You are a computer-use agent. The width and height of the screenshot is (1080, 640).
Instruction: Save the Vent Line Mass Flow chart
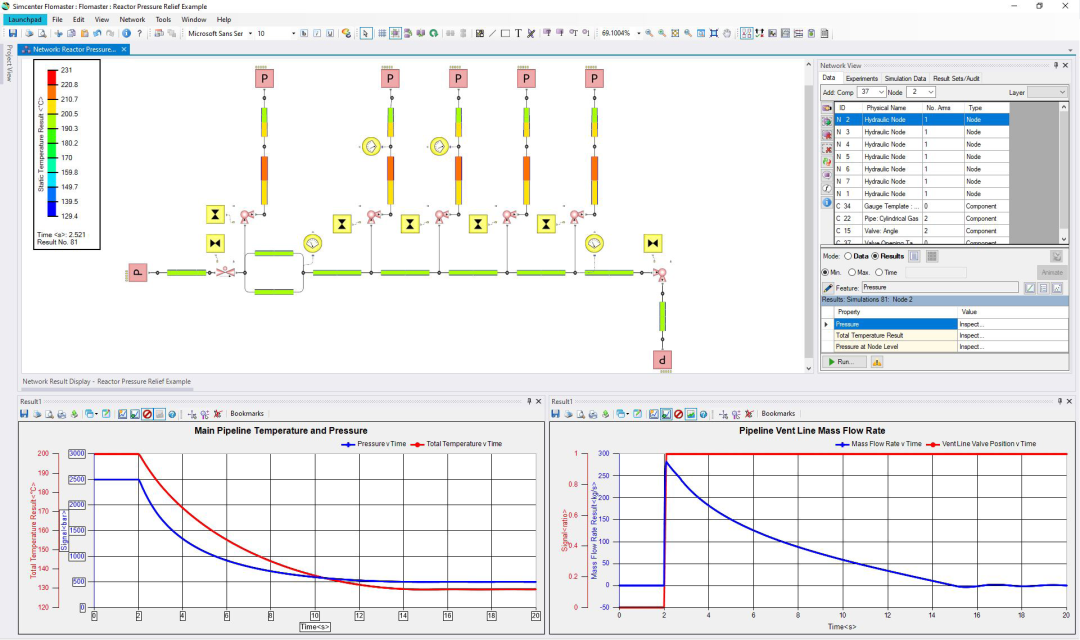pyautogui.click(x=555, y=414)
